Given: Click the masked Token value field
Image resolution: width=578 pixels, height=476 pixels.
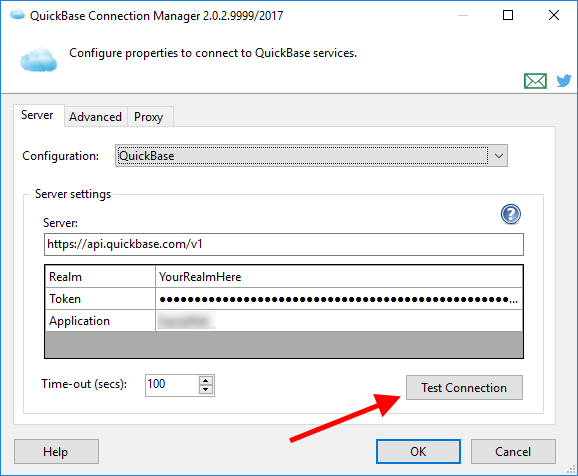Looking at the screenshot, I should point(339,299).
